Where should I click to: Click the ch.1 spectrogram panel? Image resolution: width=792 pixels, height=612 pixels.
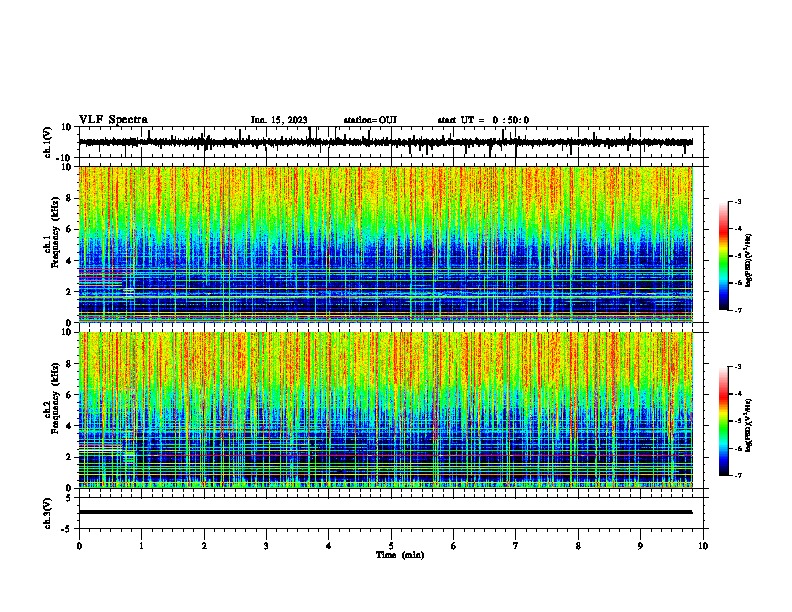(386, 244)
